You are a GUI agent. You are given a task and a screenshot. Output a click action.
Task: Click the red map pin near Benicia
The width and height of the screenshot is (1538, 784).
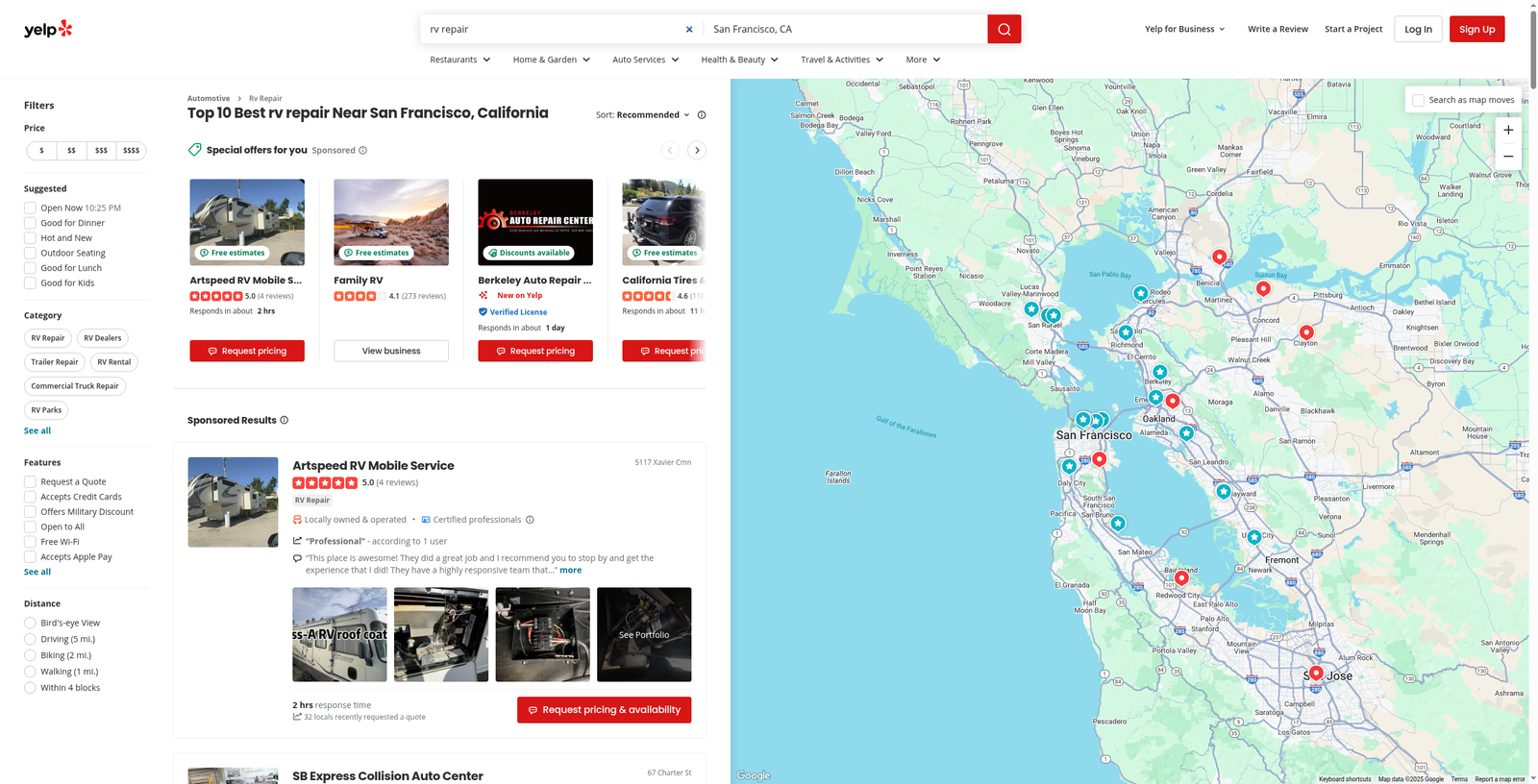1219,257
